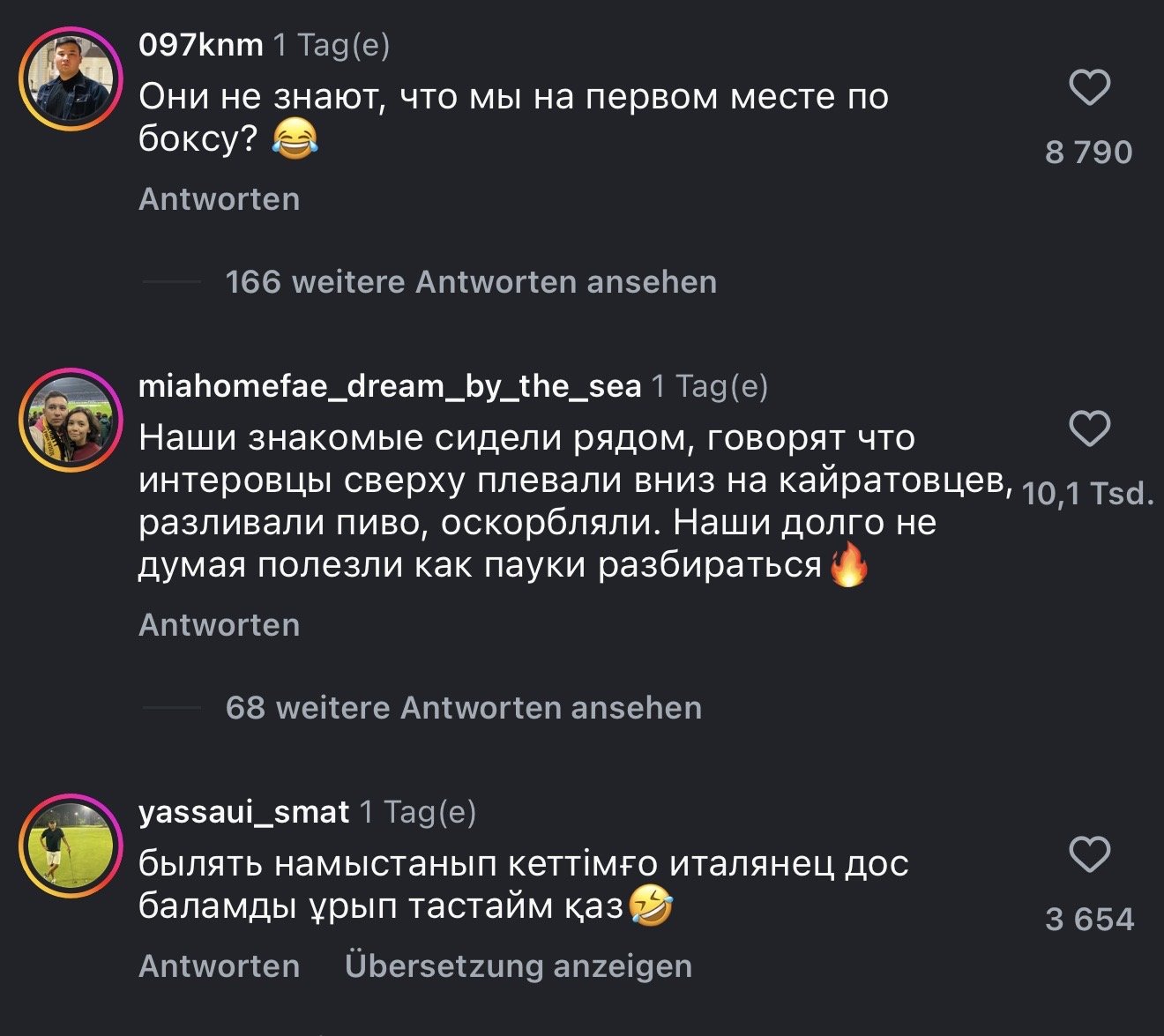Expand 166 weitere Antworten ansehen
1164x1036 pixels.
[x=471, y=282]
